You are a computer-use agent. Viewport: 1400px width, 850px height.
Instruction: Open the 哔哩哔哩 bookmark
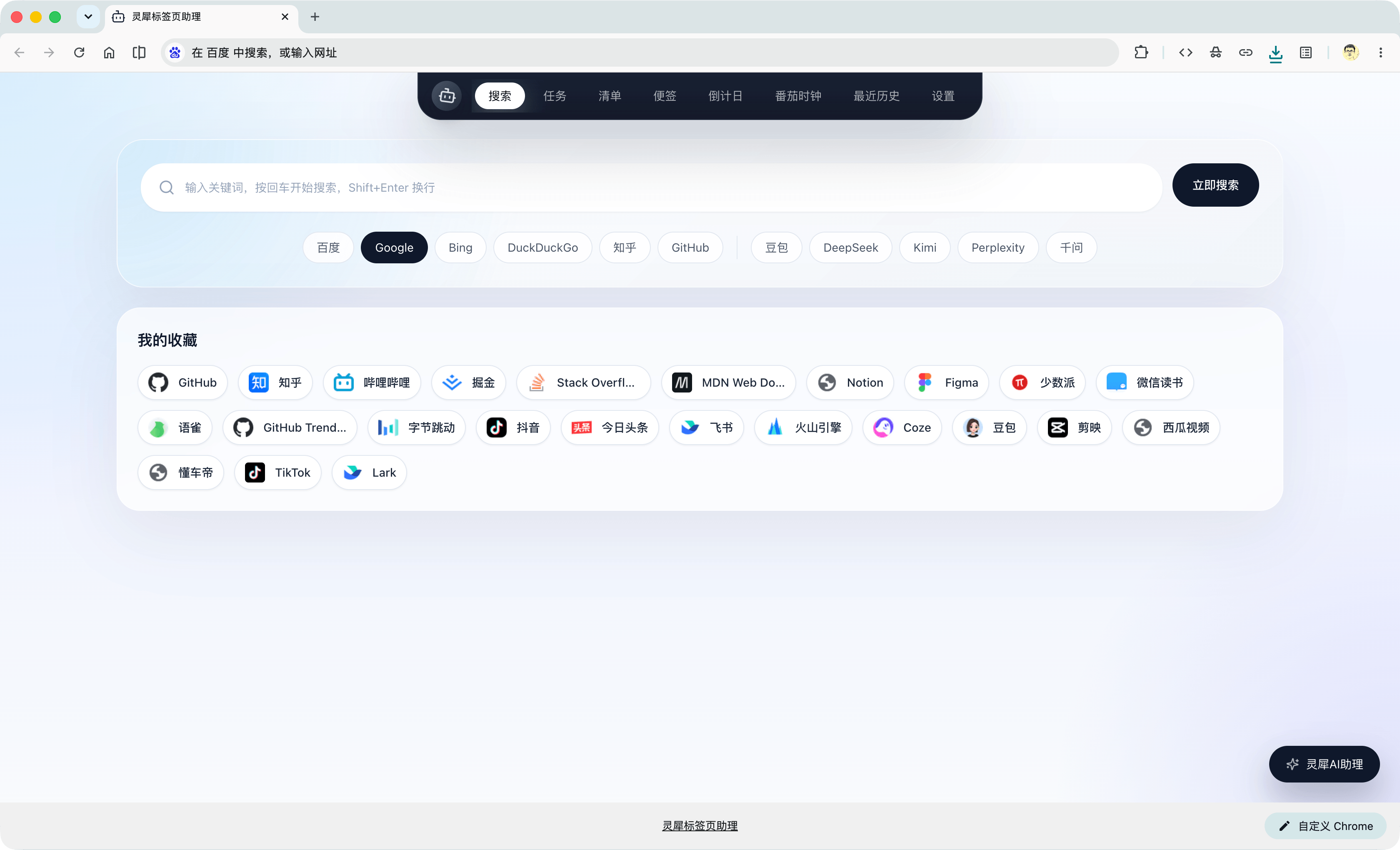(372, 382)
